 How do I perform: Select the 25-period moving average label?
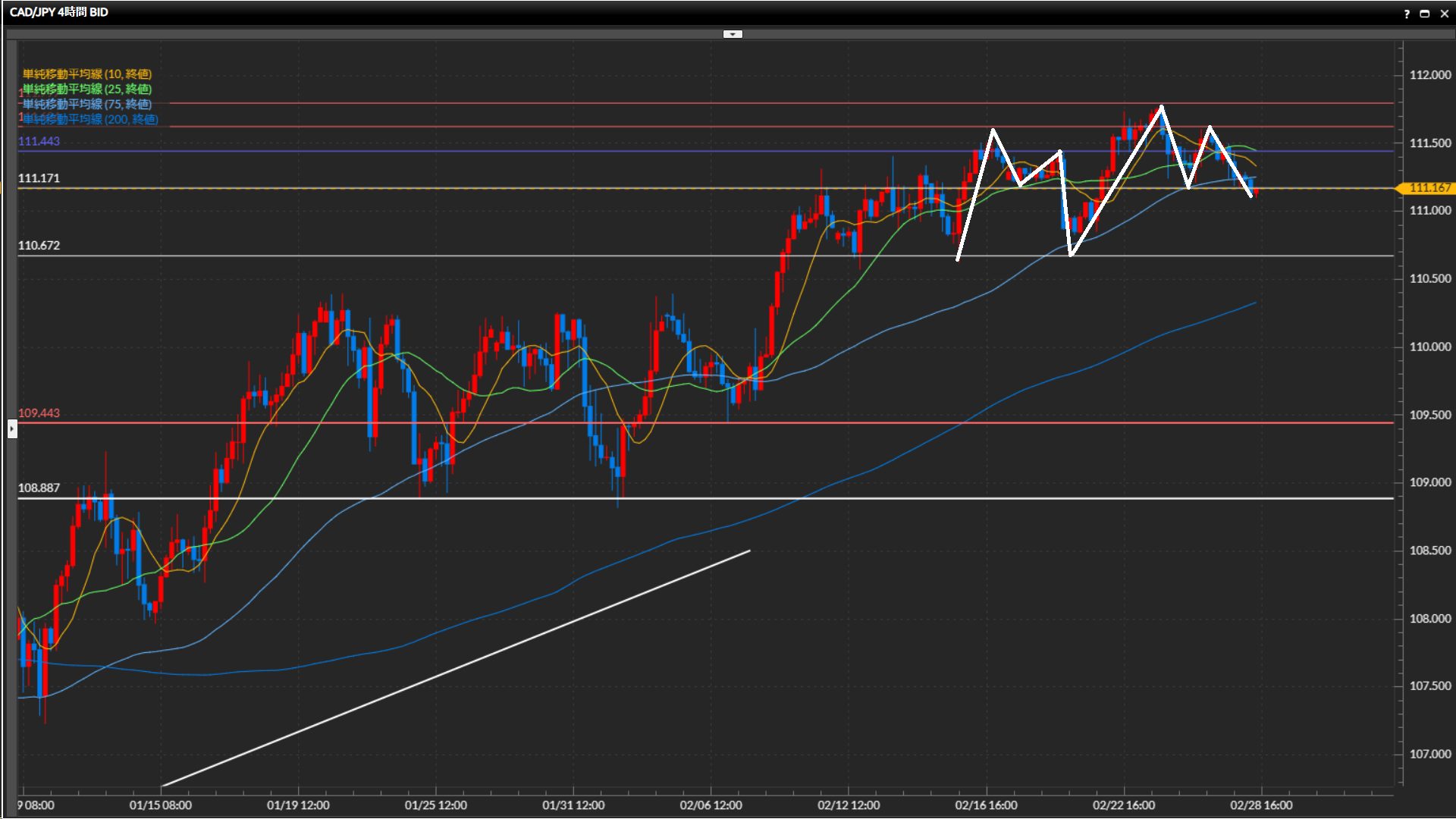(x=86, y=89)
